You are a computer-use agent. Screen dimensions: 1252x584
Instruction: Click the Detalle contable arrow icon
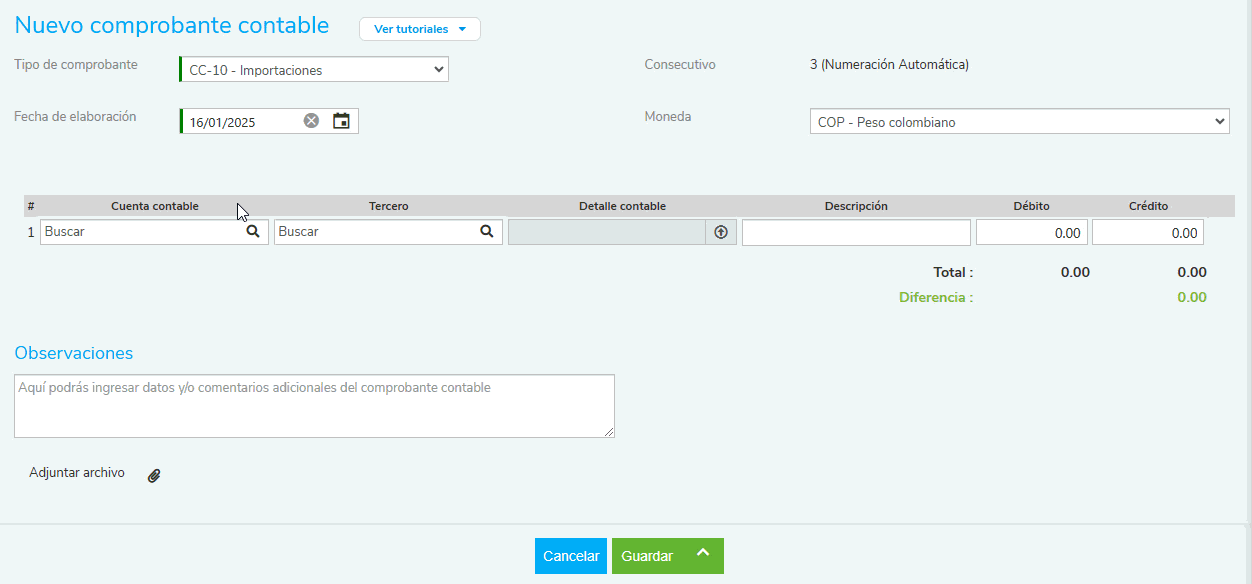[x=721, y=232]
